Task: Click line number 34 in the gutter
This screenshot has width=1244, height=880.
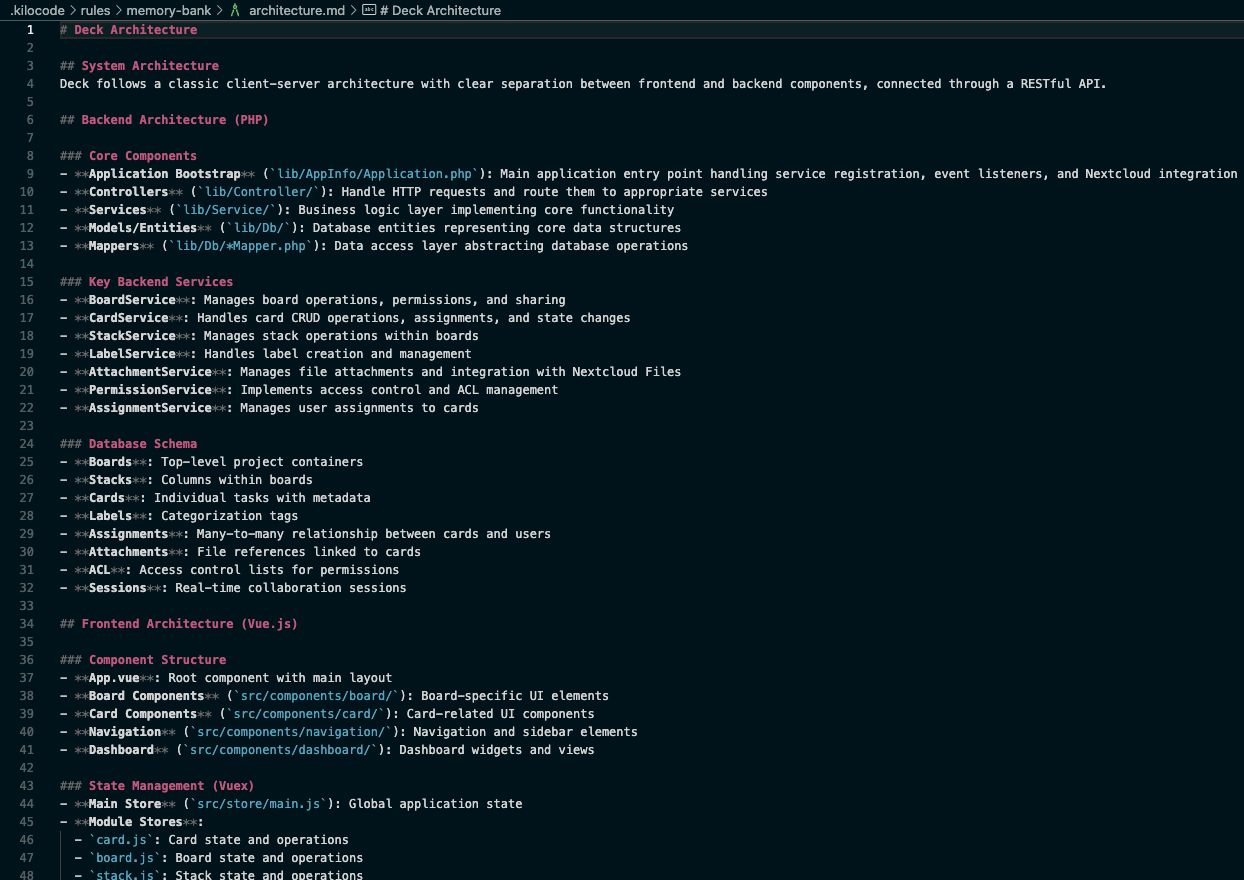Action: click(27, 624)
